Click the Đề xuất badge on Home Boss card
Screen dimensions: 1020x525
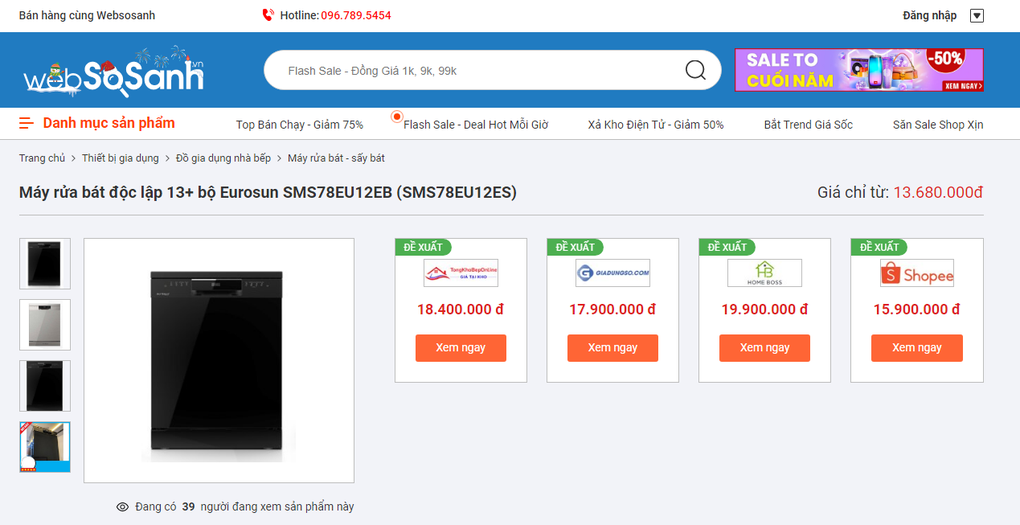[x=727, y=247]
